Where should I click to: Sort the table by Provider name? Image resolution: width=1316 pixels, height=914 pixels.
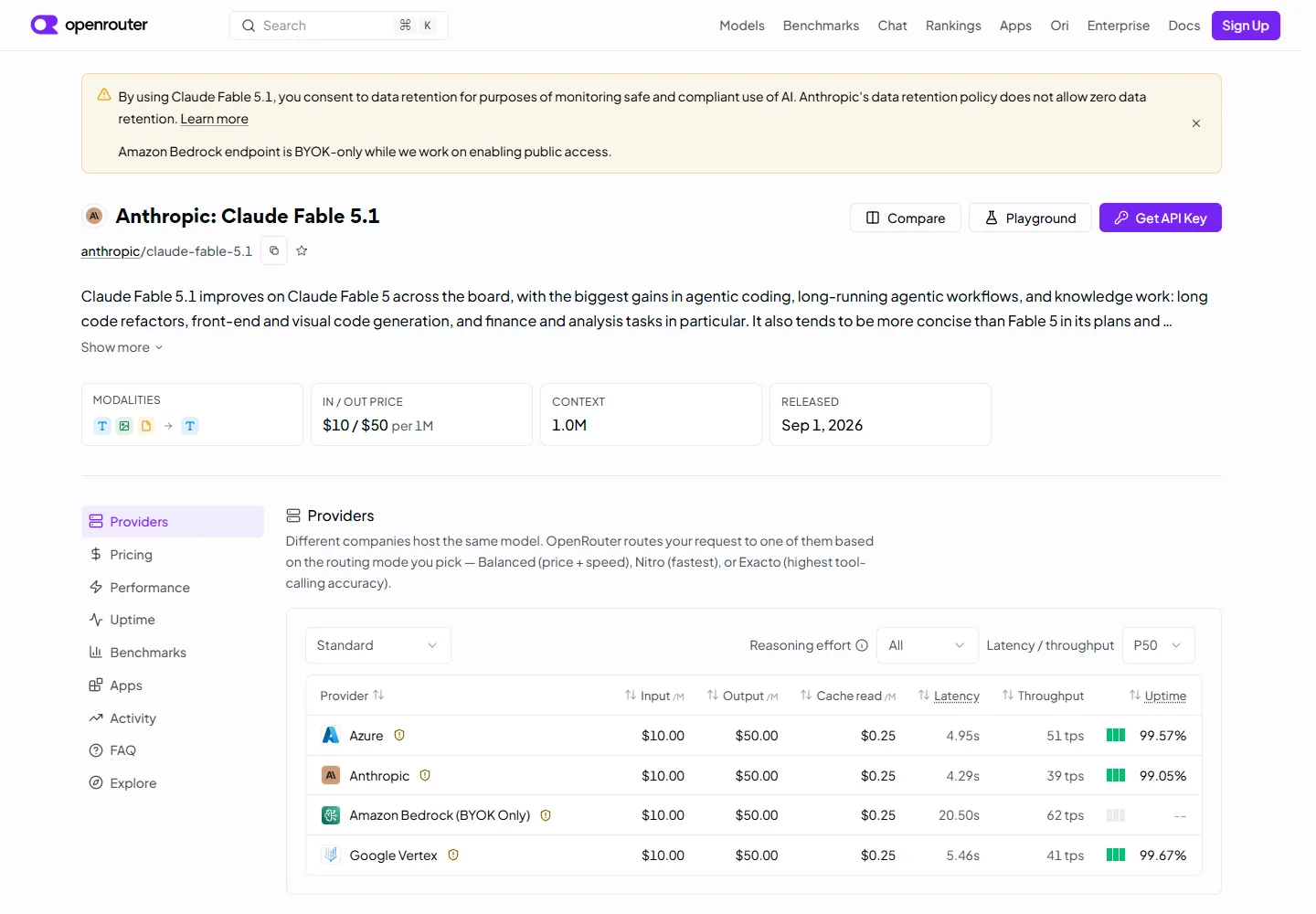pyautogui.click(x=352, y=696)
